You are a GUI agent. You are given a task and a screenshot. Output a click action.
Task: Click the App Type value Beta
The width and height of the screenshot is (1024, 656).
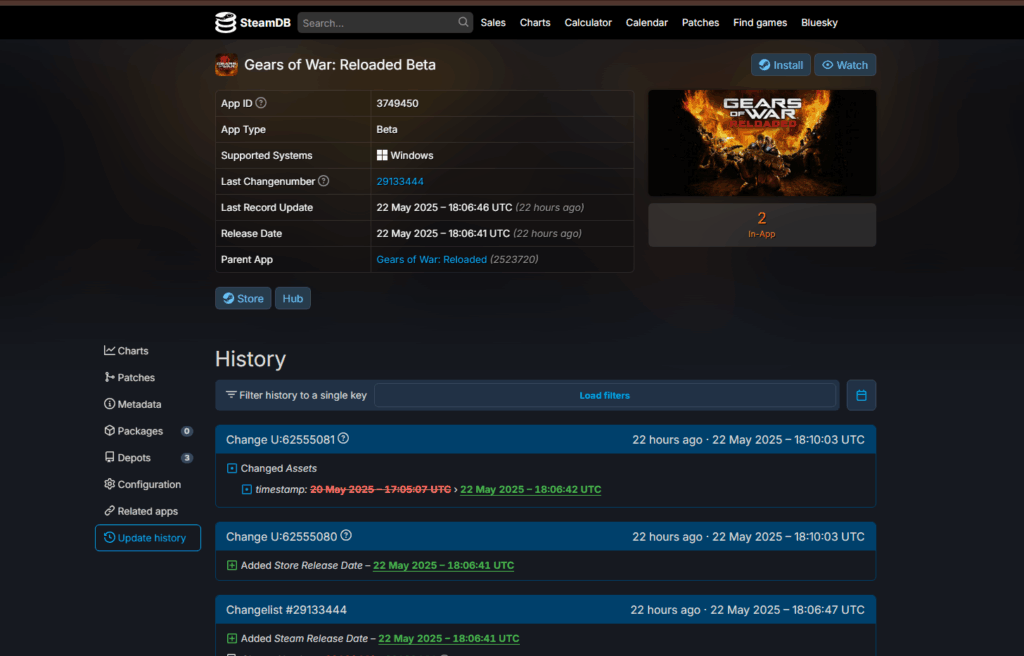(x=387, y=129)
